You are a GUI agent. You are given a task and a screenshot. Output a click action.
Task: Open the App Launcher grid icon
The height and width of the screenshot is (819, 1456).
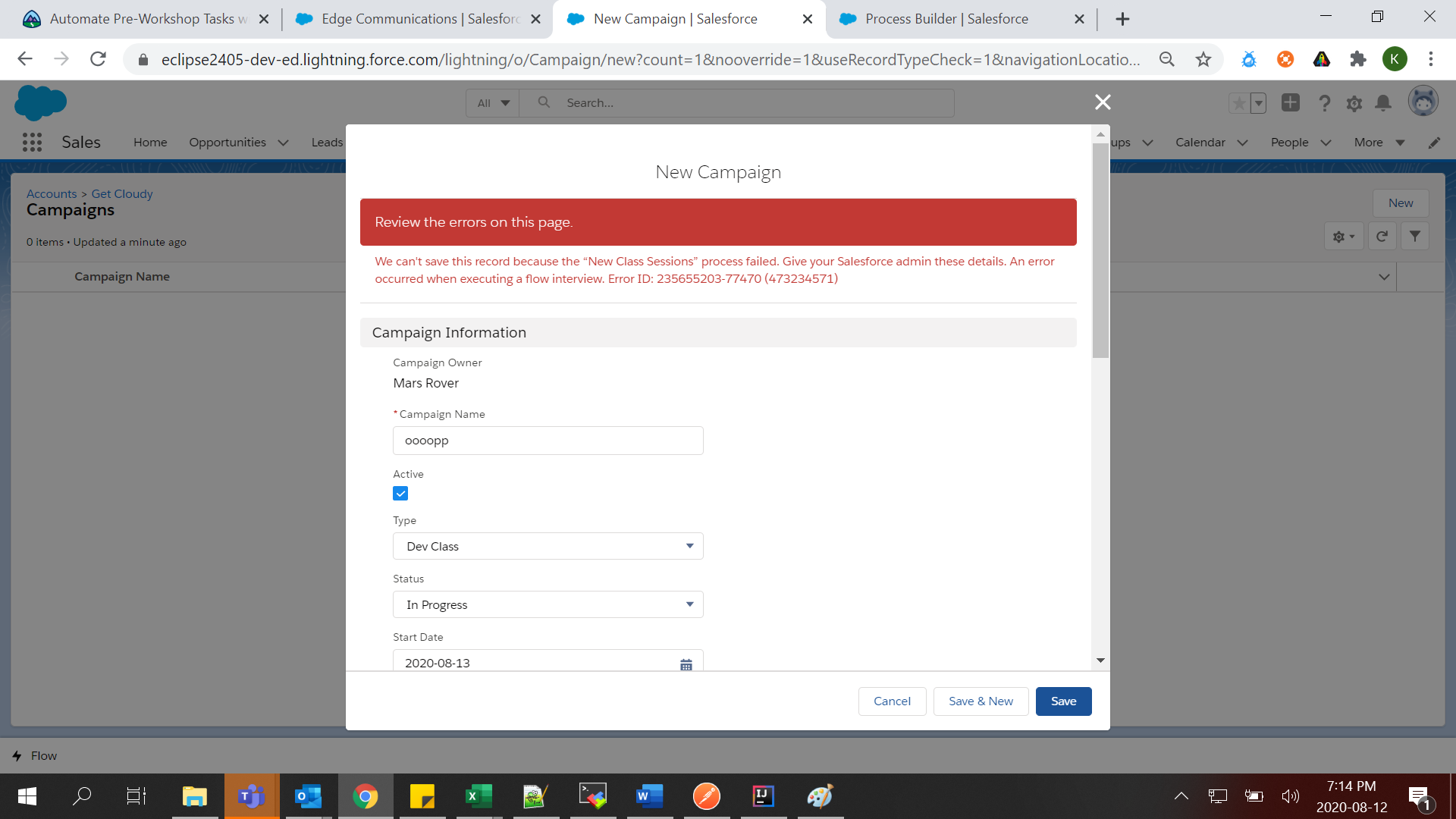(32, 142)
